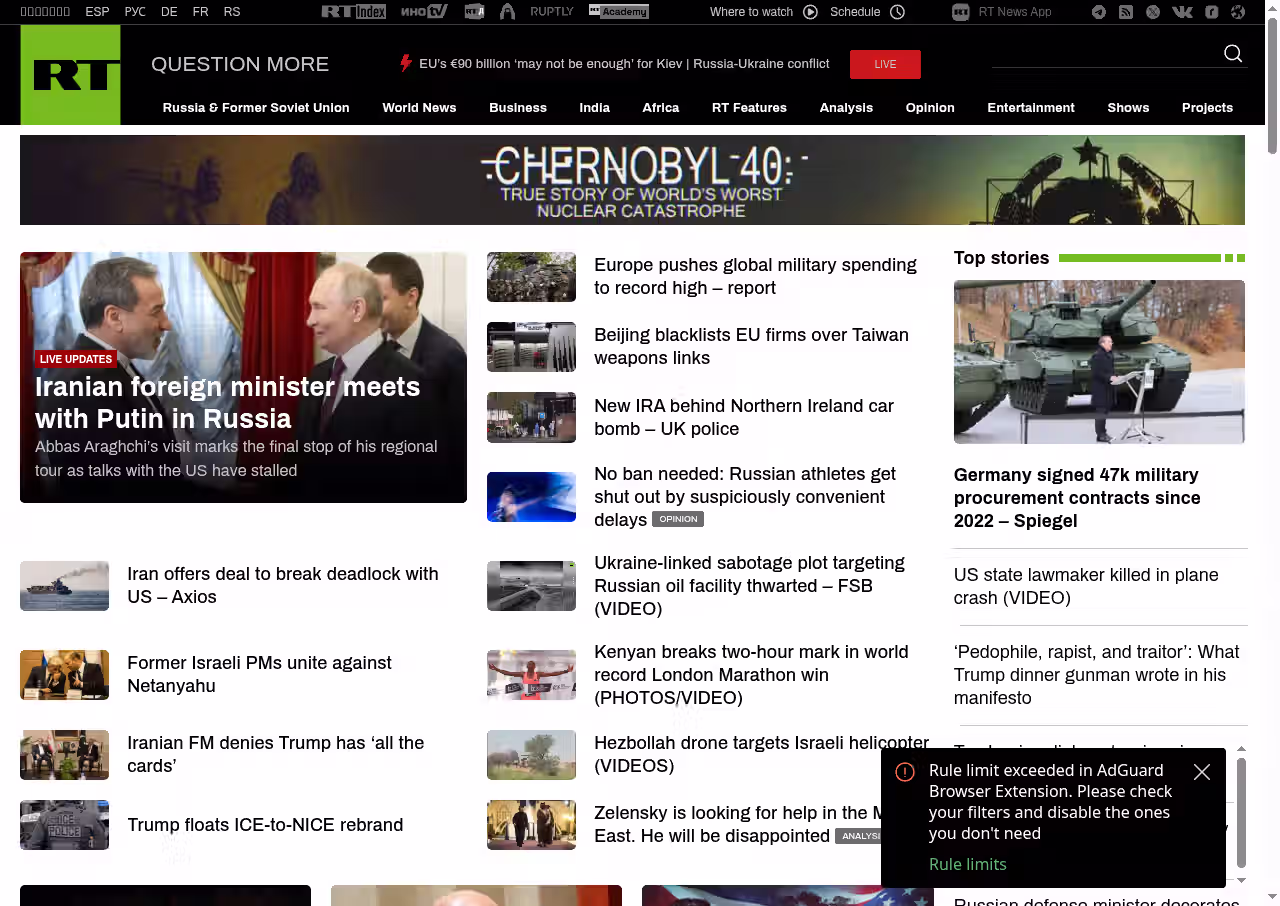Click the RT Index logo

(x=353, y=12)
